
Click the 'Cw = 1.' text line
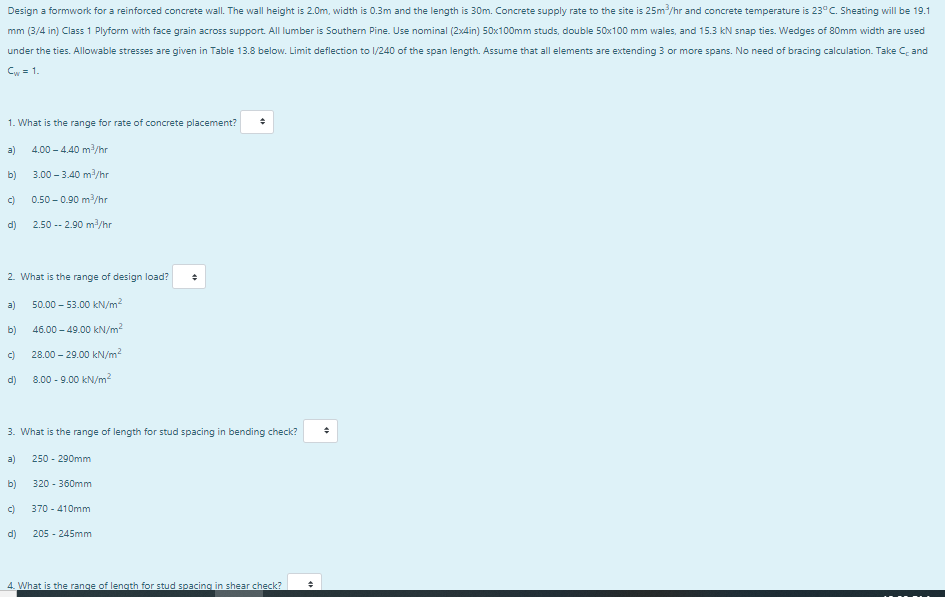pos(24,71)
